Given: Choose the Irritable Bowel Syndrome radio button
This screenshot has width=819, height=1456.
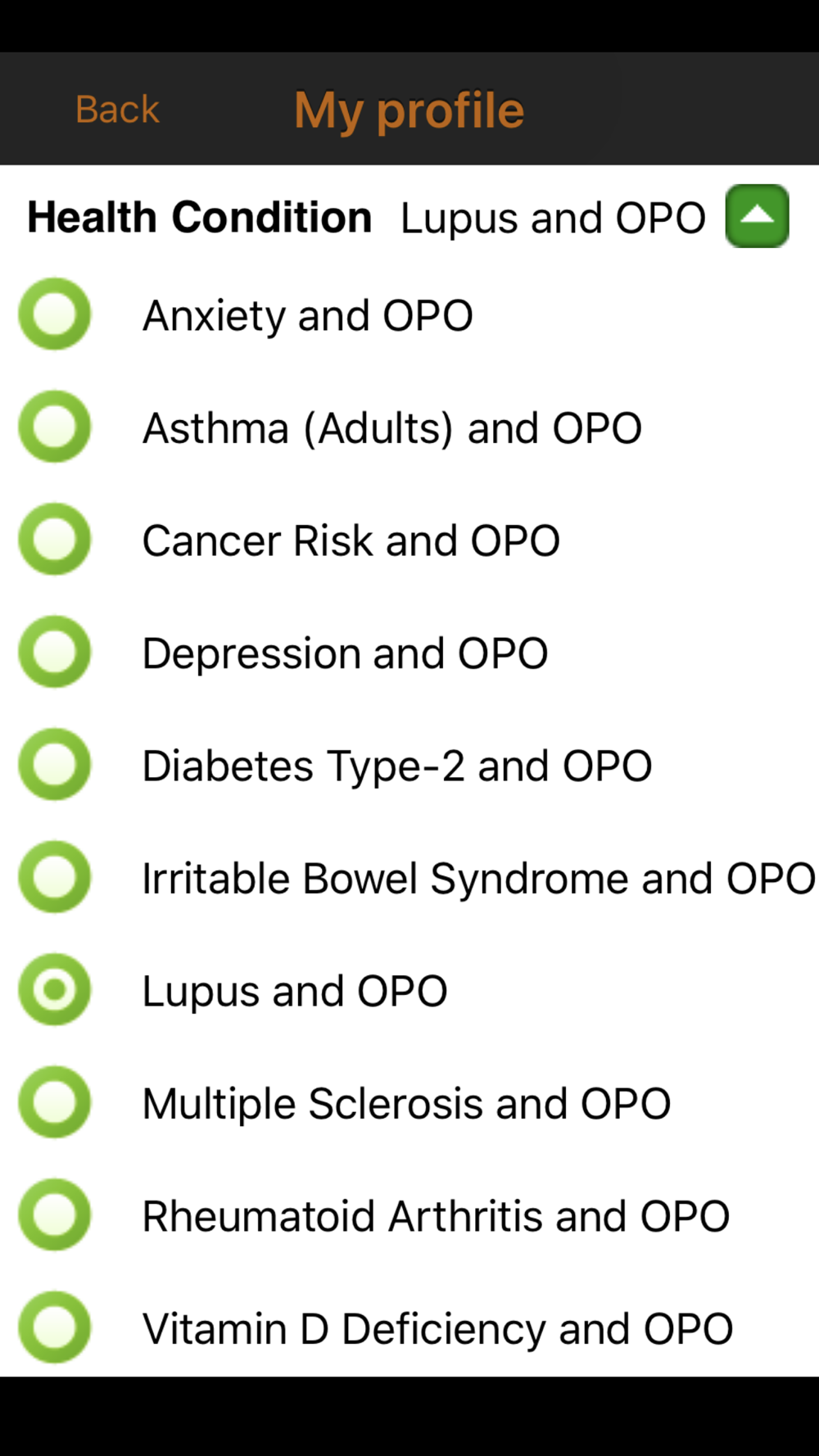Looking at the screenshot, I should [x=55, y=877].
